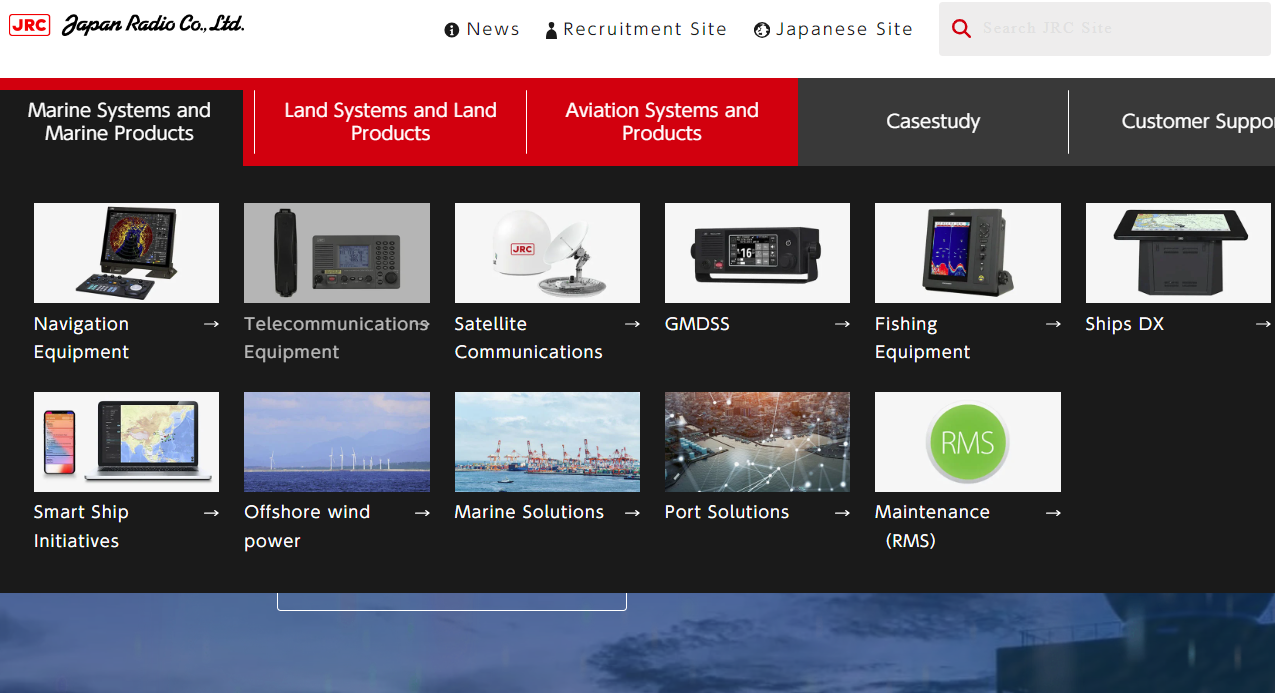Click arrow next to Satellite Communications
1275x693 pixels.
pos(632,324)
